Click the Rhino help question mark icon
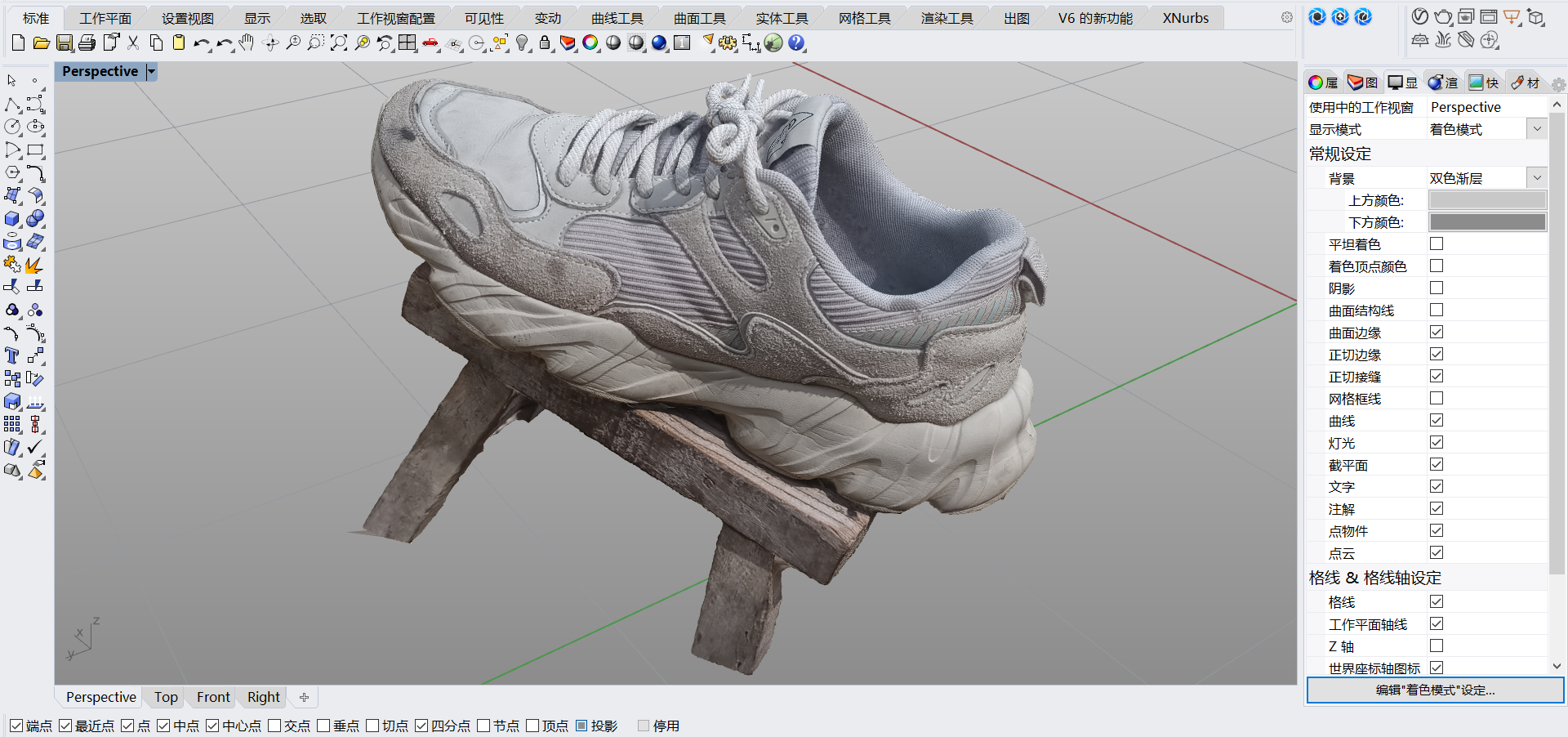Viewport: 1568px width, 737px height. [796, 43]
